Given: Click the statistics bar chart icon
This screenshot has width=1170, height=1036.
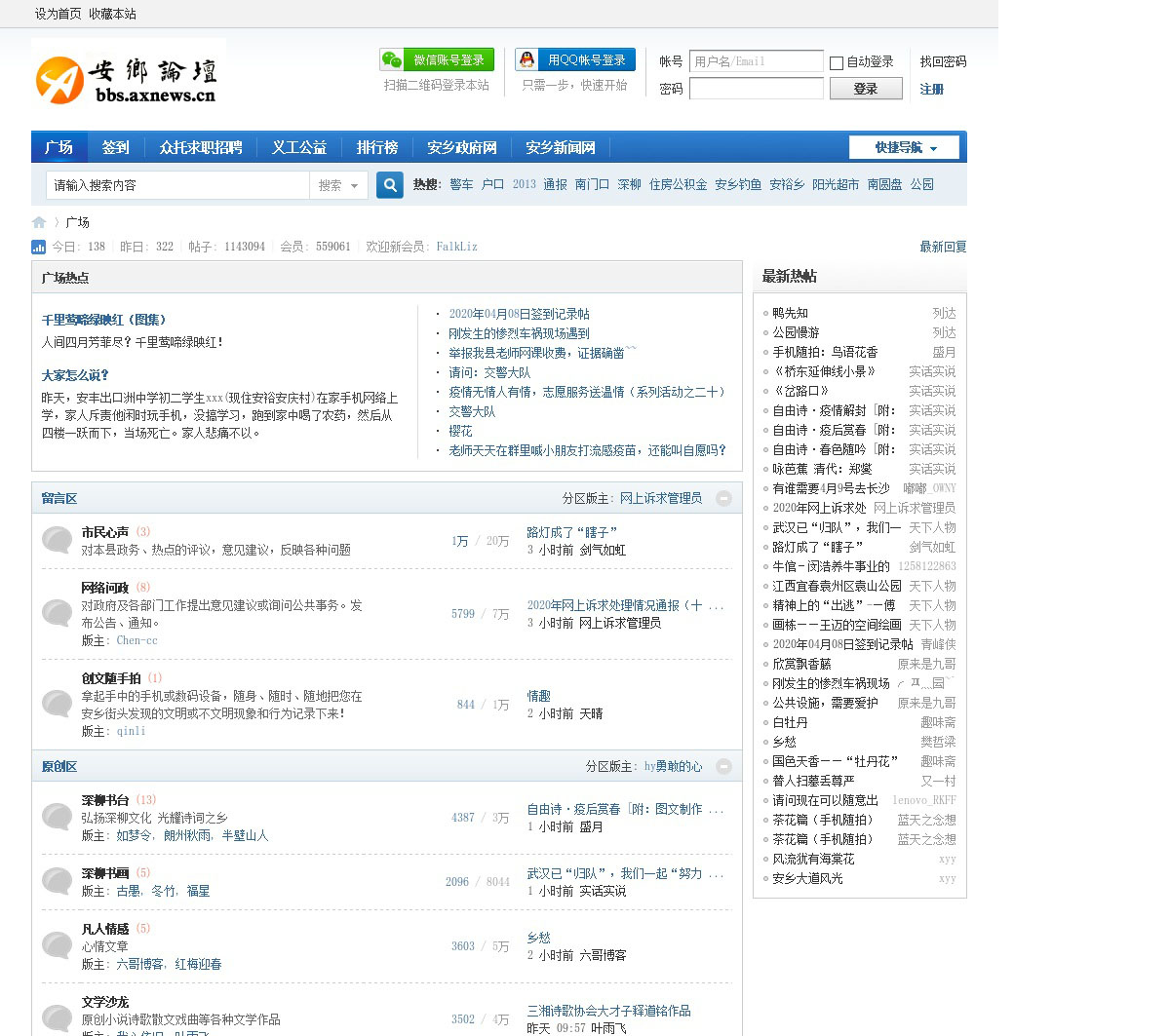Looking at the screenshot, I should [x=39, y=248].
